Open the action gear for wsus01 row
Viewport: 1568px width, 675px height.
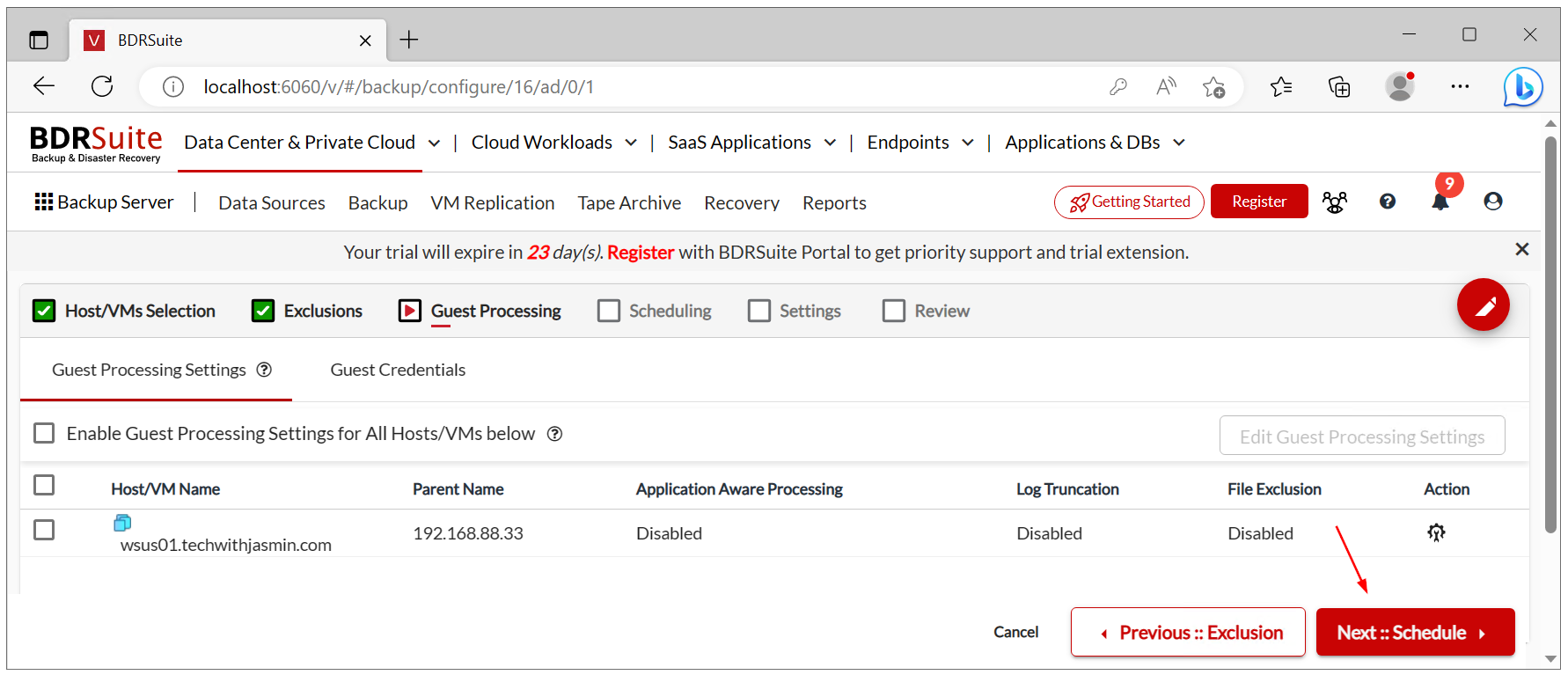point(1436,532)
